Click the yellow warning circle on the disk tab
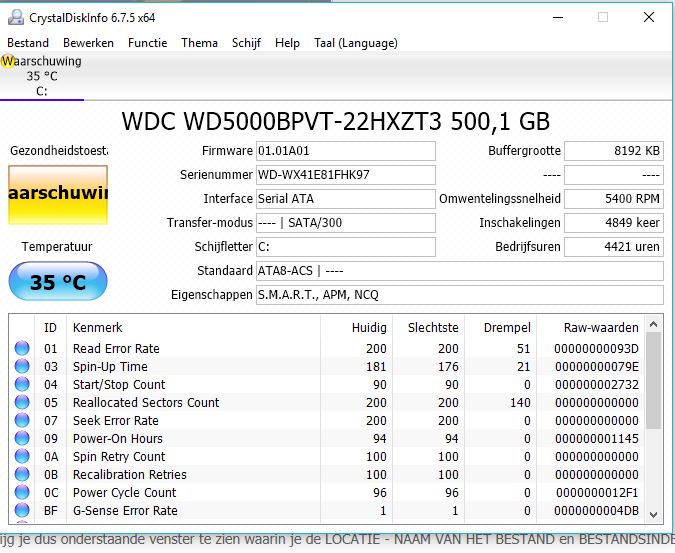 pyautogui.click(x=7, y=62)
